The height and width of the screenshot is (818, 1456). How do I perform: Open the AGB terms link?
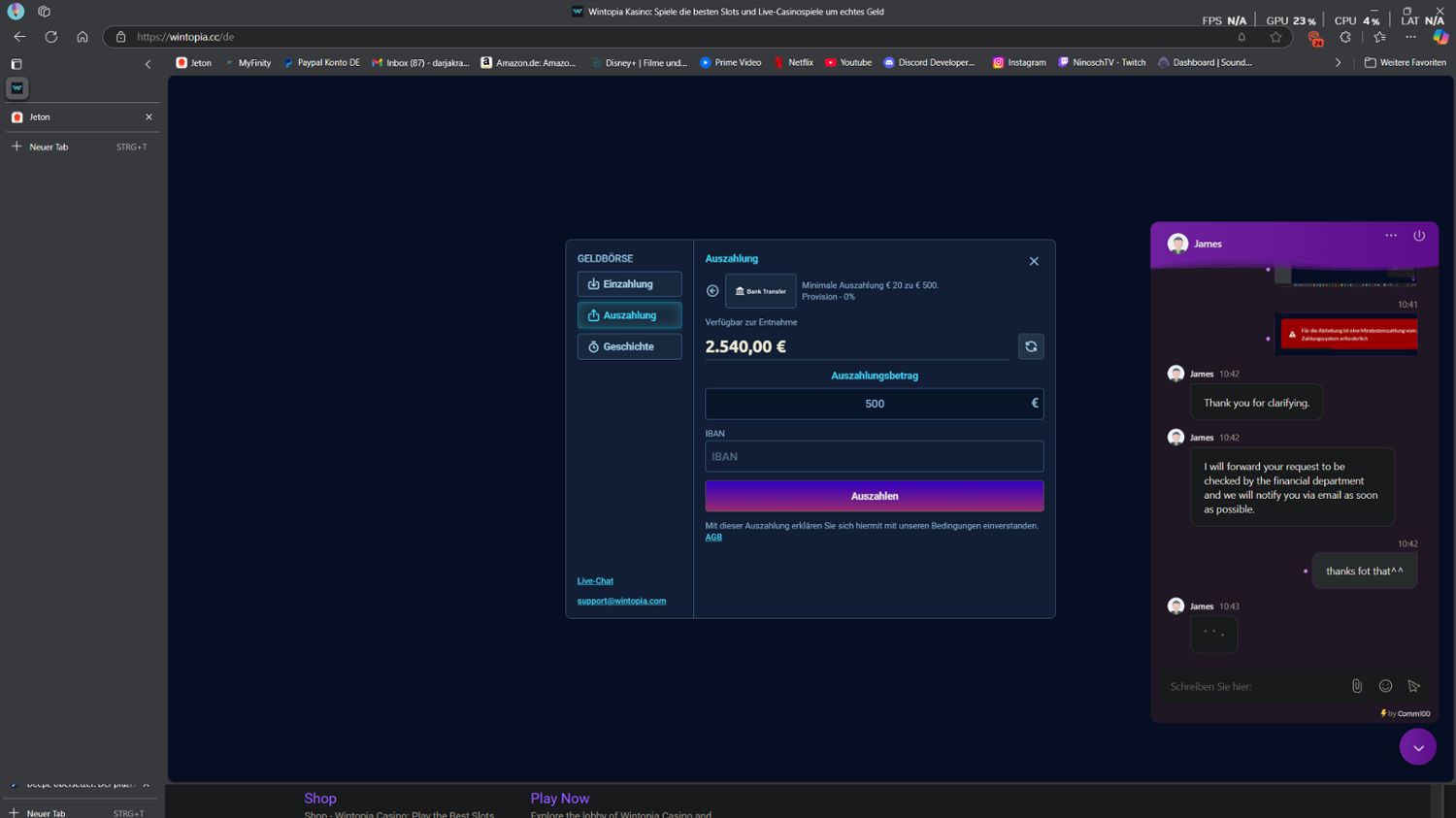pyautogui.click(x=713, y=538)
